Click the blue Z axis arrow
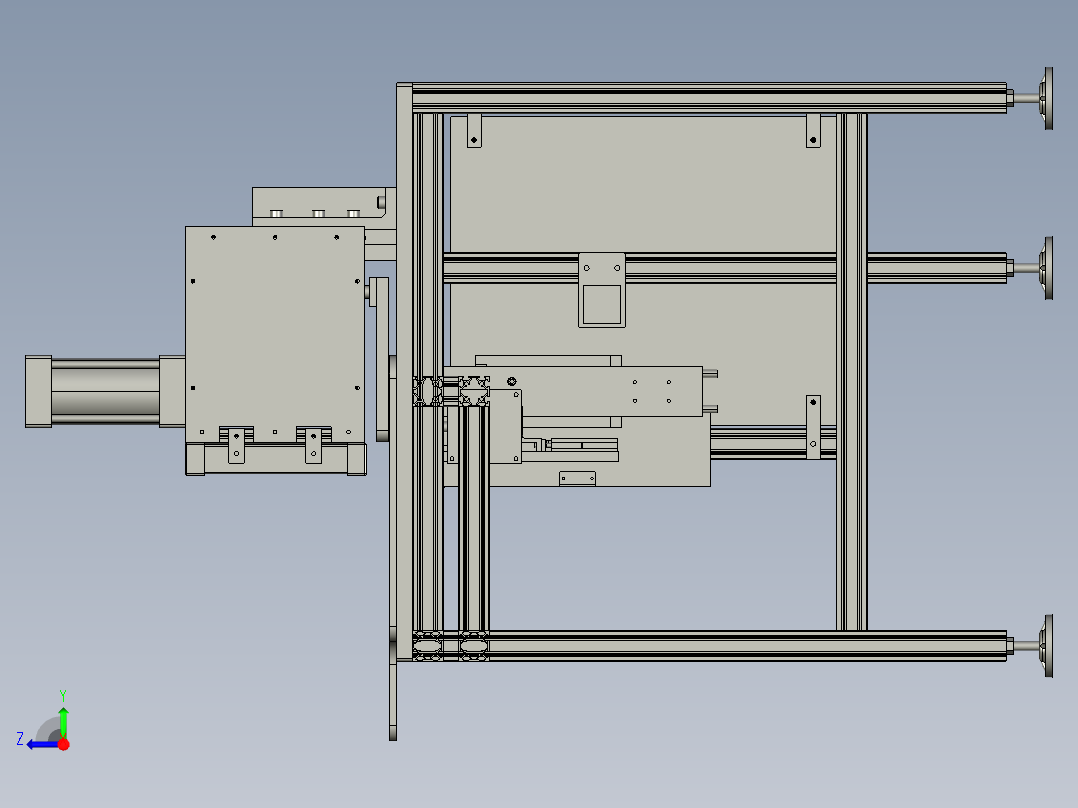Viewport: 1078px width, 808px height. 41,744
